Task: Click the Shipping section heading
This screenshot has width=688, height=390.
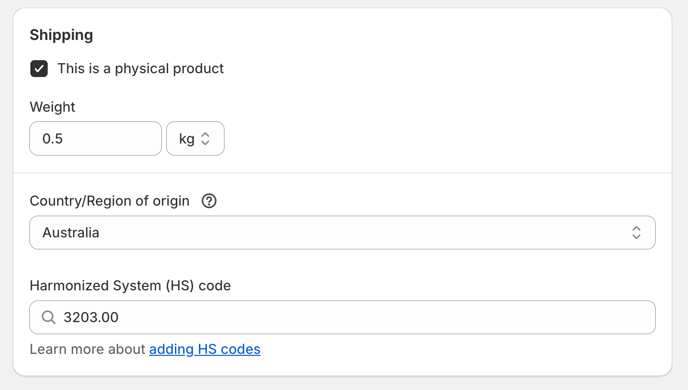Action: point(61,35)
